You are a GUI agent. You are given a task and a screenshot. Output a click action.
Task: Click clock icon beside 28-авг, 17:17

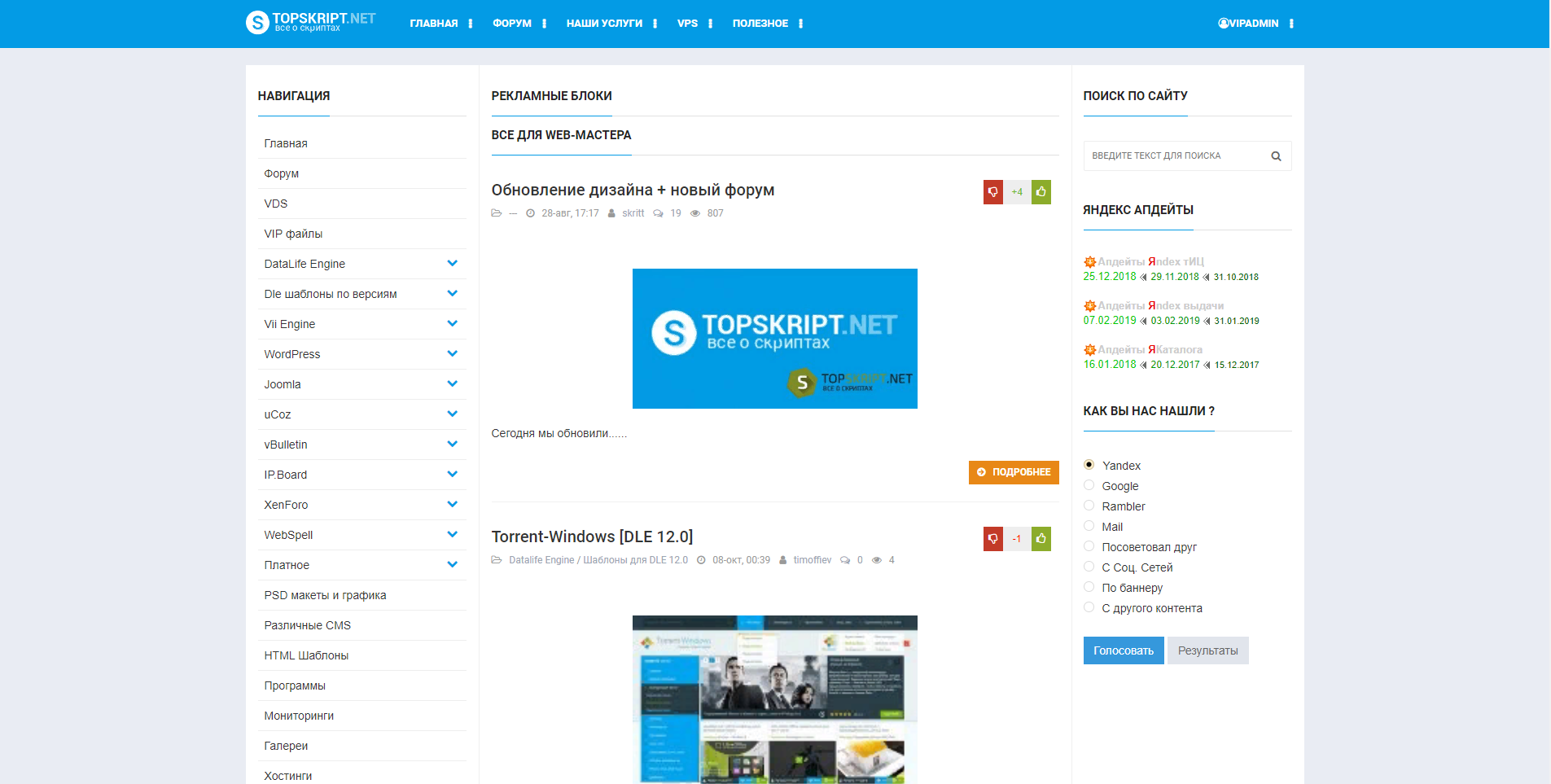530,213
